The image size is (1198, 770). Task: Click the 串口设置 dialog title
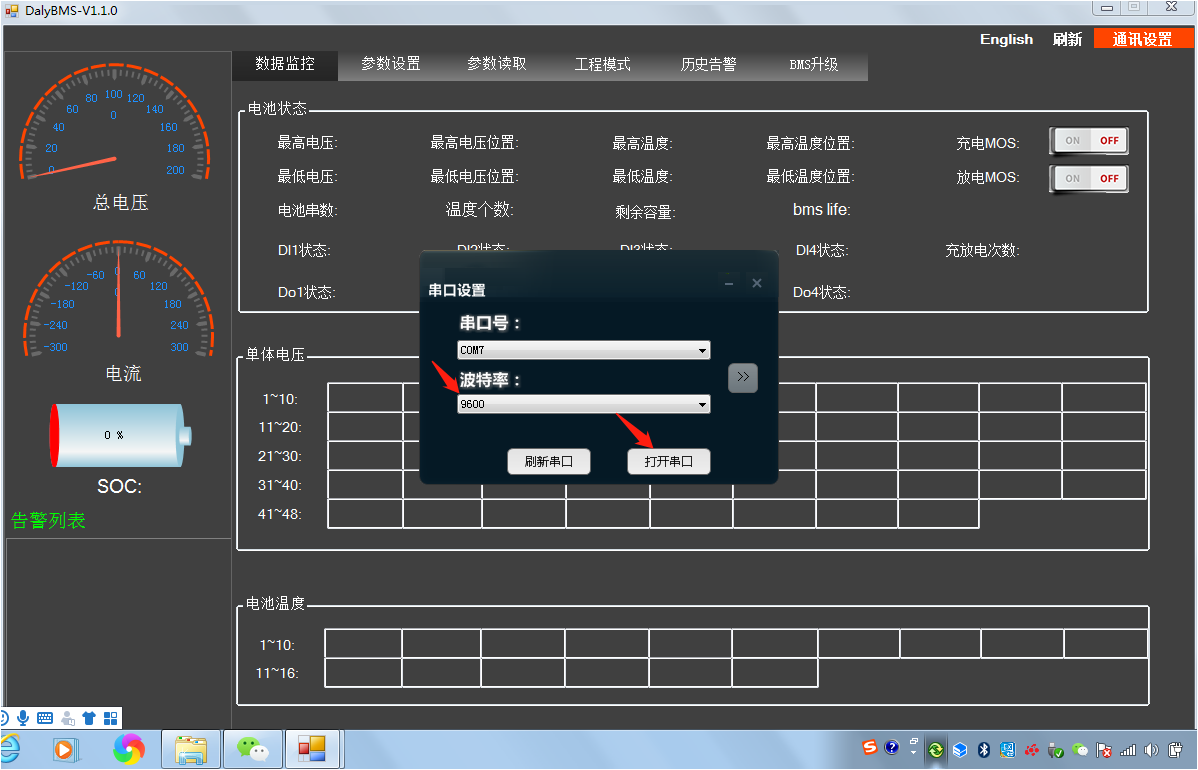(x=456, y=290)
